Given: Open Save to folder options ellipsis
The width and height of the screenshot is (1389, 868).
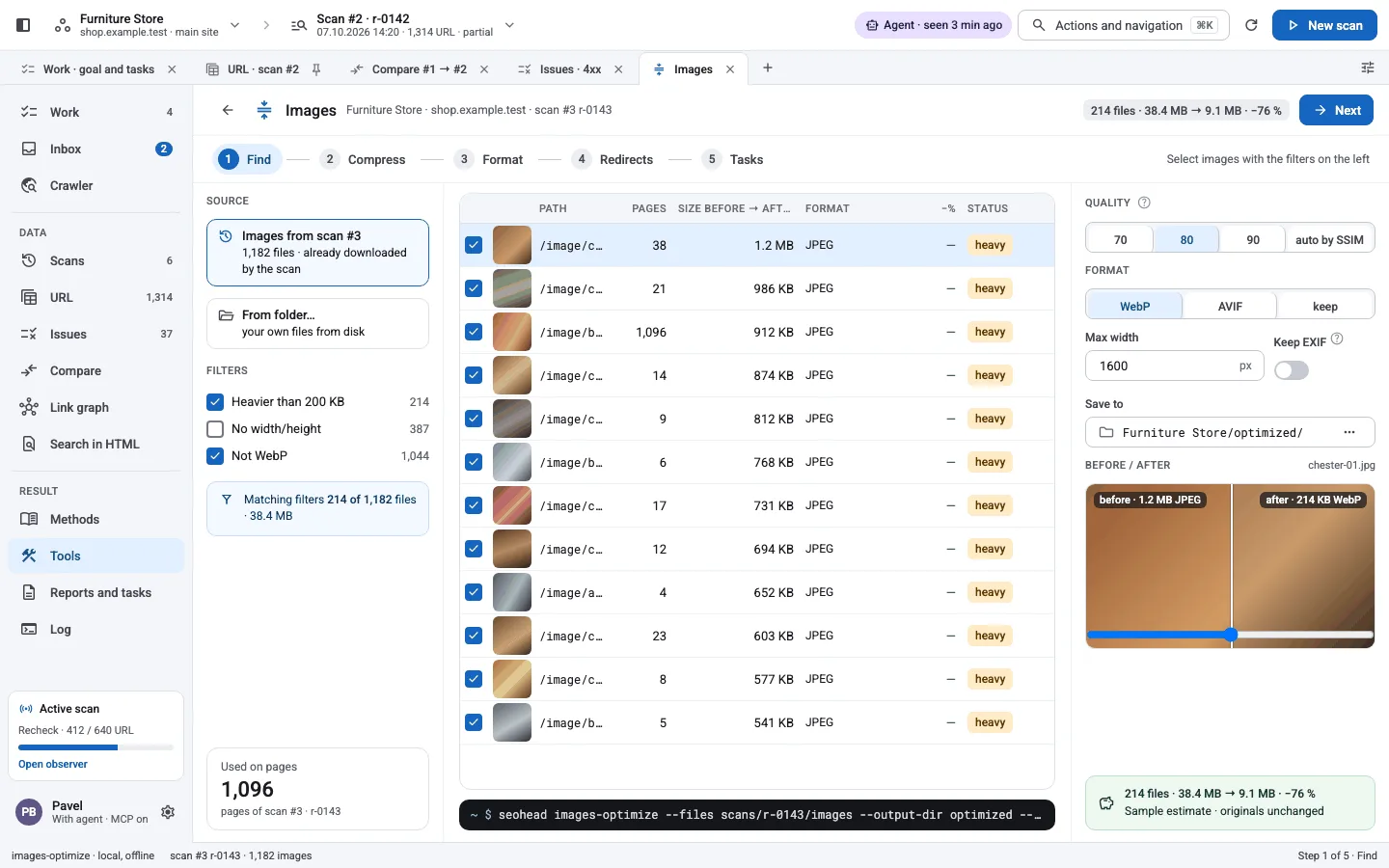Looking at the screenshot, I should tap(1349, 432).
